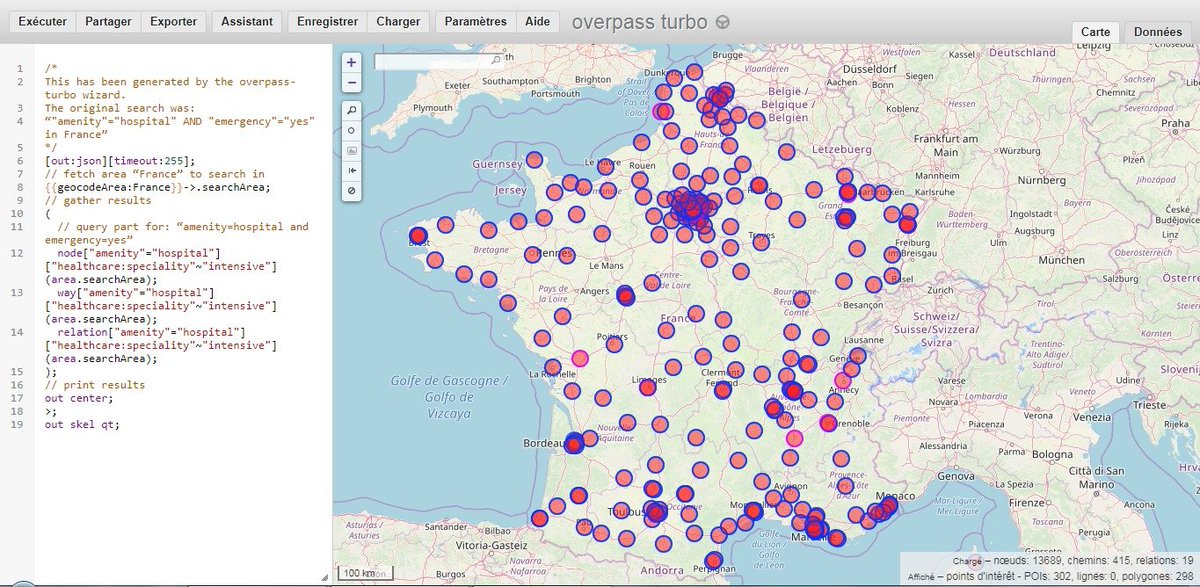Run the query with Exécuter
Viewport: 1200px width, 587px height.
(43, 22)
